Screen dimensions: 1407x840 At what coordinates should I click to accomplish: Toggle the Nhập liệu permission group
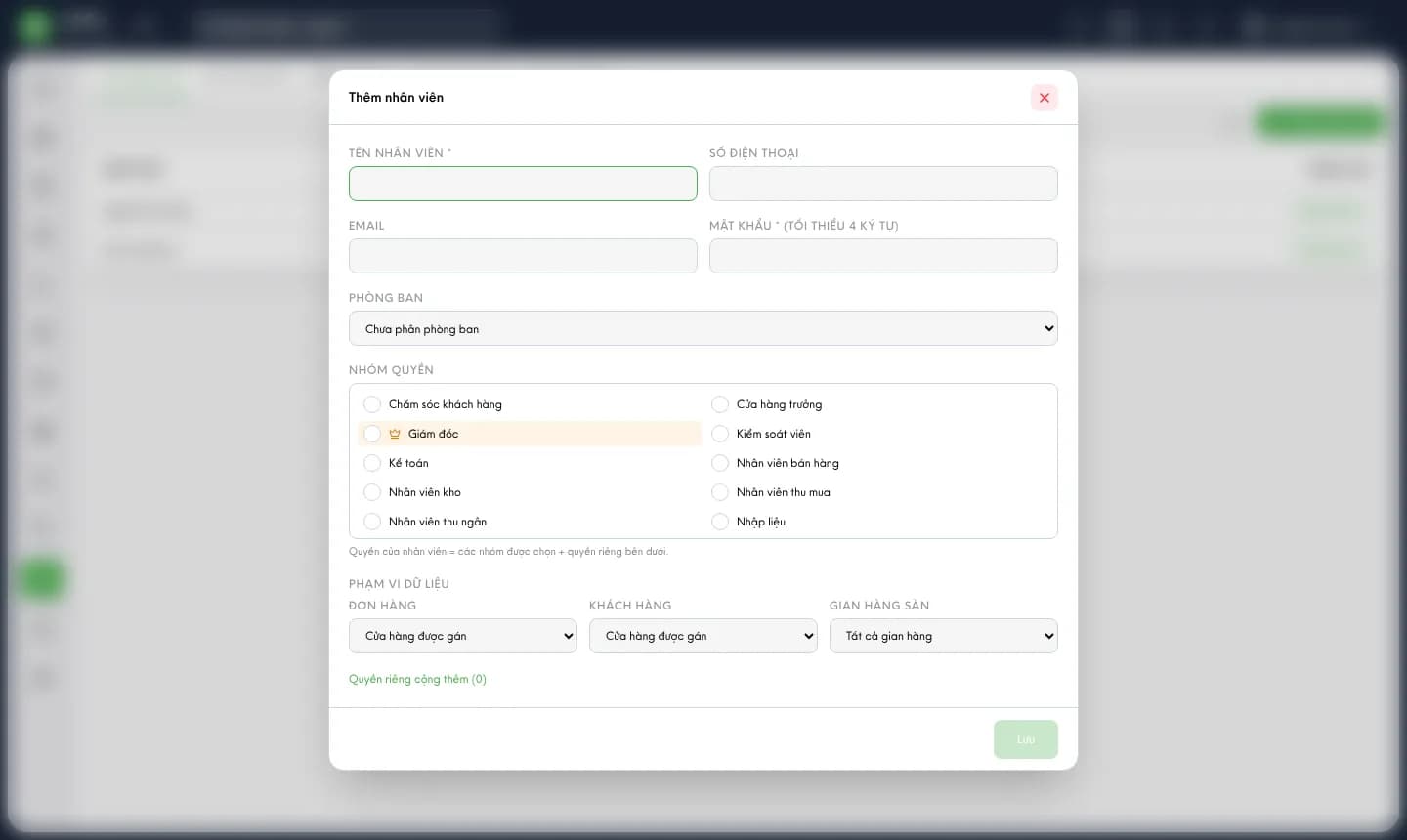point(720,522)
